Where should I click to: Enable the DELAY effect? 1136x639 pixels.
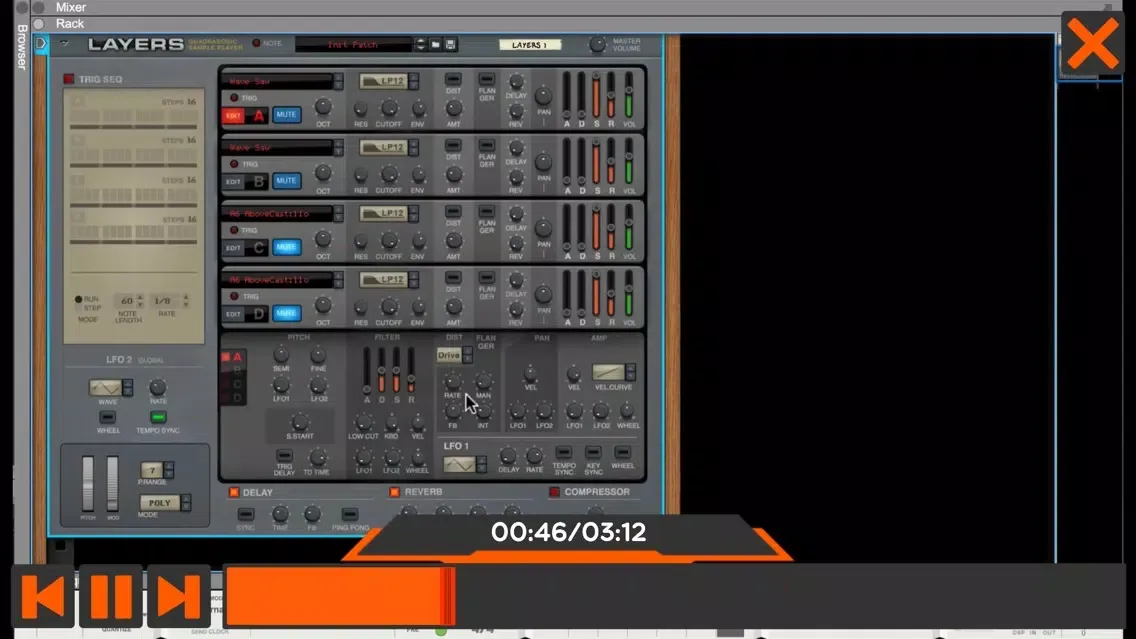tap(234, 492)
